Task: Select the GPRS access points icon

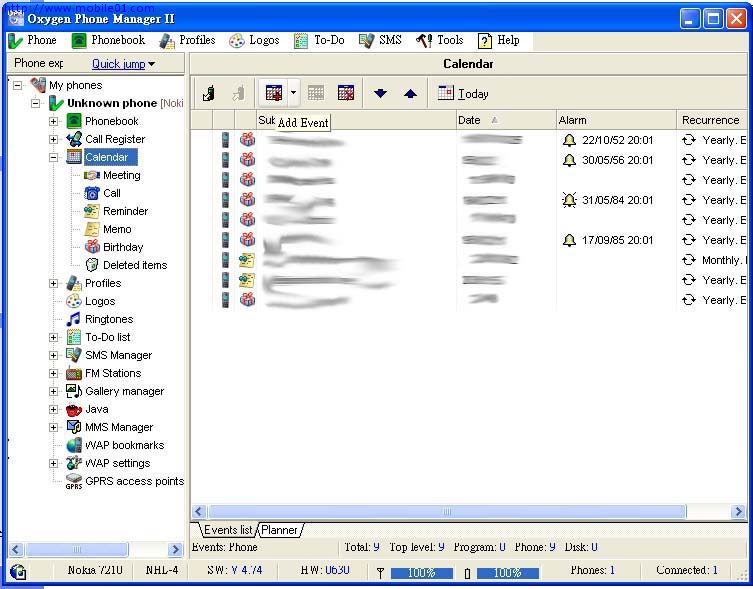Action: 73,481
